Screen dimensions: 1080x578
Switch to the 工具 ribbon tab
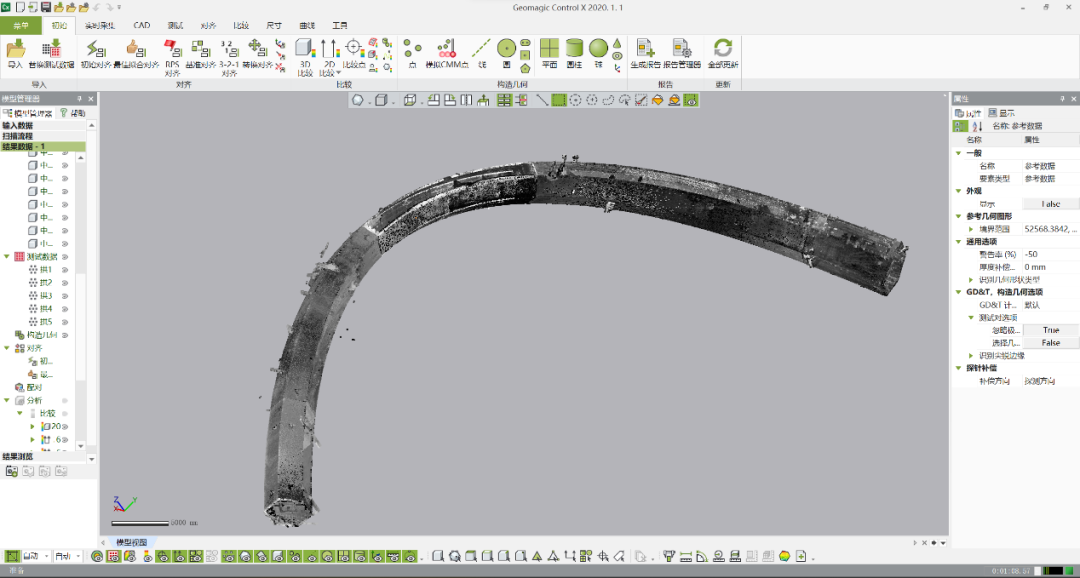[340, 25]
